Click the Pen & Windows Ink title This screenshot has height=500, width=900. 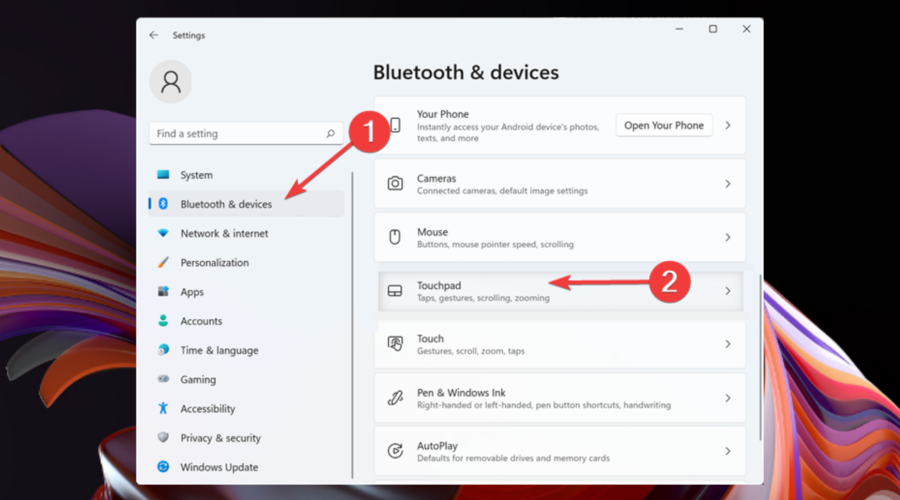461,393
